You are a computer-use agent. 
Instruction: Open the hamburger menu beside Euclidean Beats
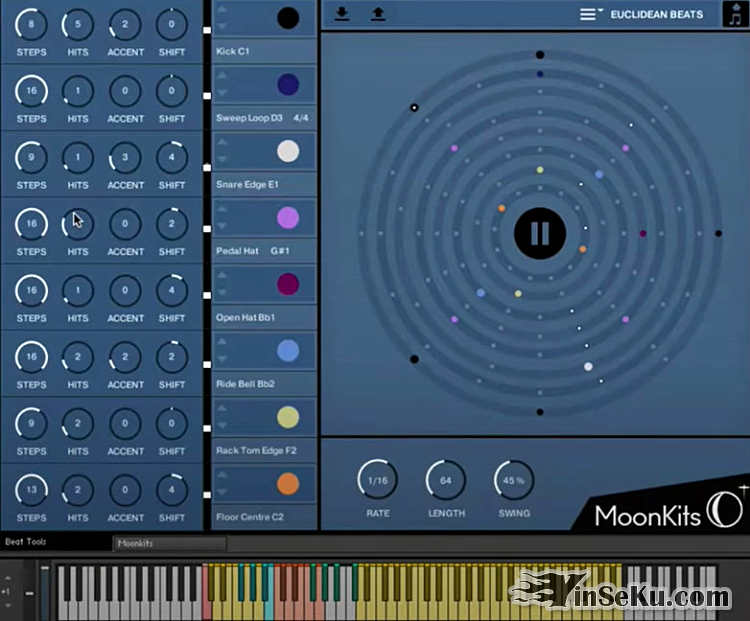click(589, 15)
